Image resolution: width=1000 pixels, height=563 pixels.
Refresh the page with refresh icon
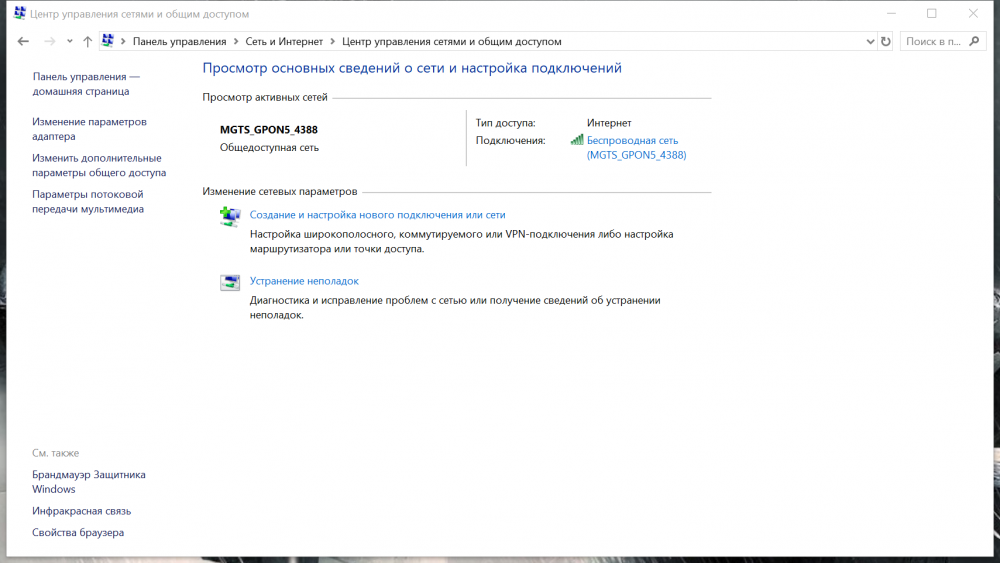[x=886, y=41]
